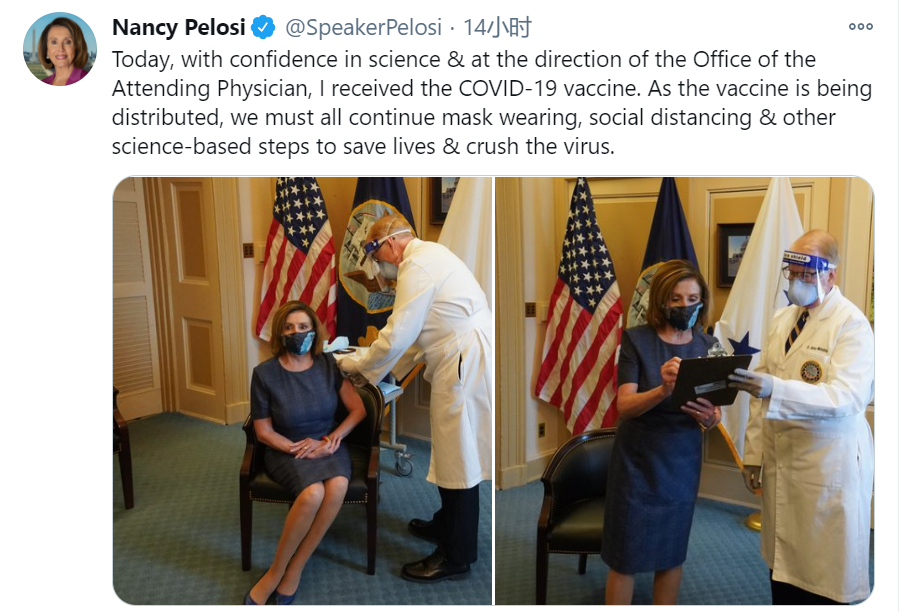Open the @SpeakerPelosi handle link
The width and height of the screenshot is (902, 612).
pos(364,28)
